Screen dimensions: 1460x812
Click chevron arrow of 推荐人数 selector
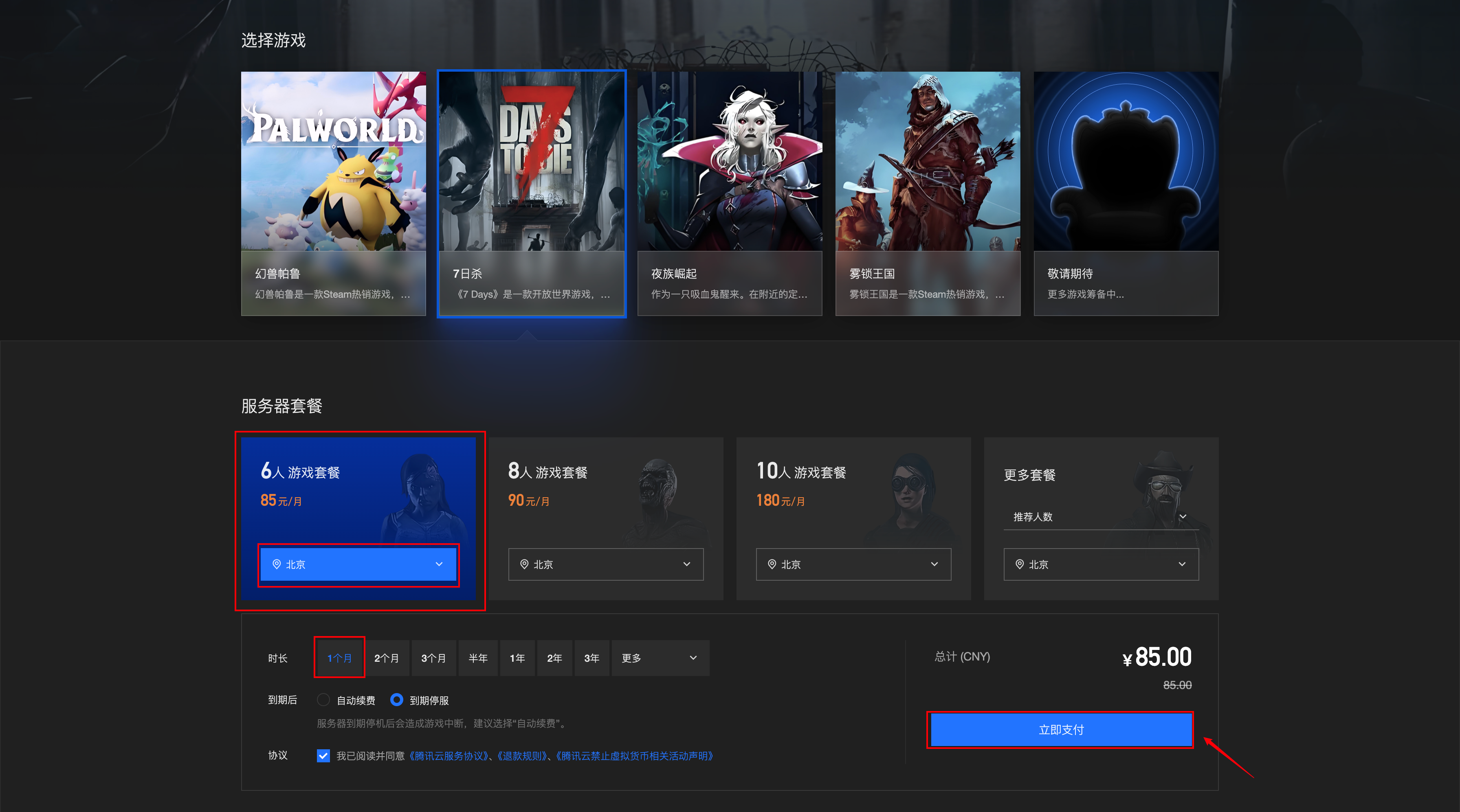point(1183,517)
